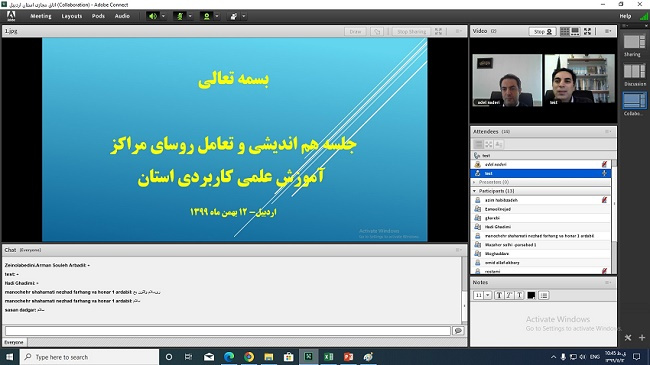The height and width of the screenshot is (365, 650).
Task: Click the Draw button in Share pod
Action: 355,32
